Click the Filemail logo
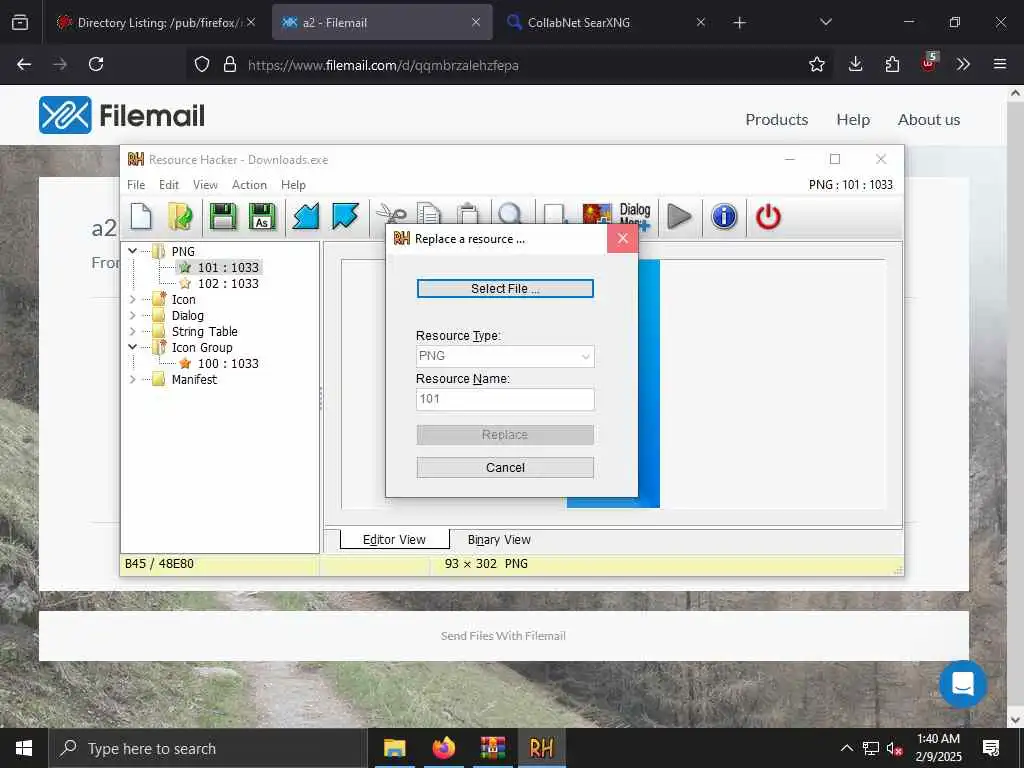This screenshot has height=768, width=1024. click(121, 116)
